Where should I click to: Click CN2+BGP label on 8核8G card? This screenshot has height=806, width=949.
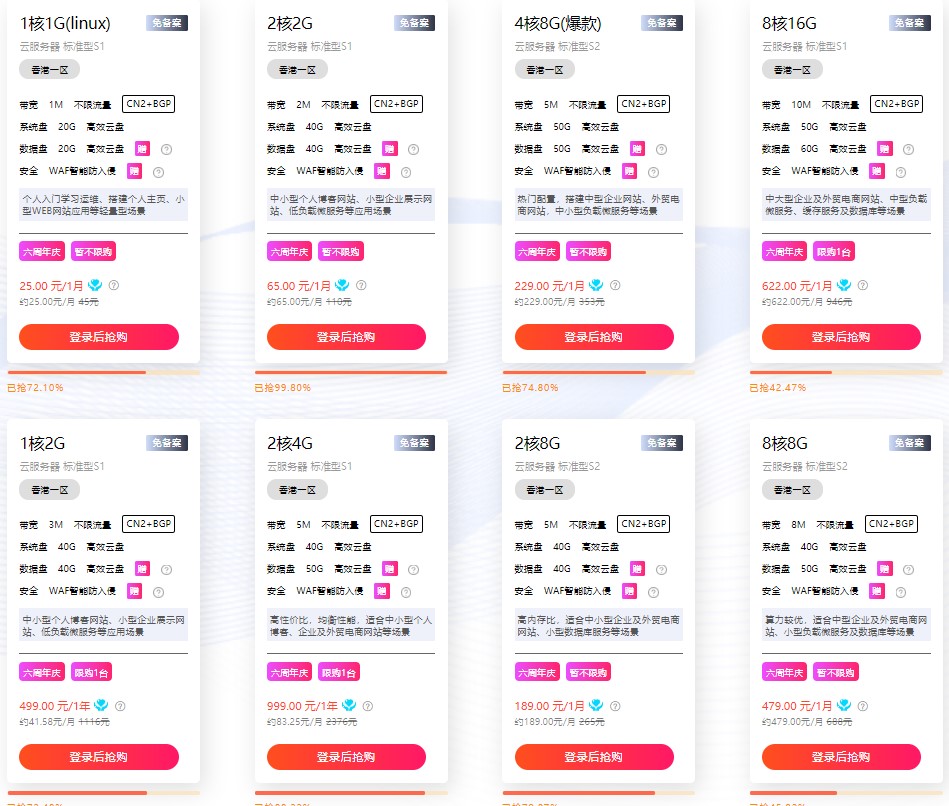892,523
